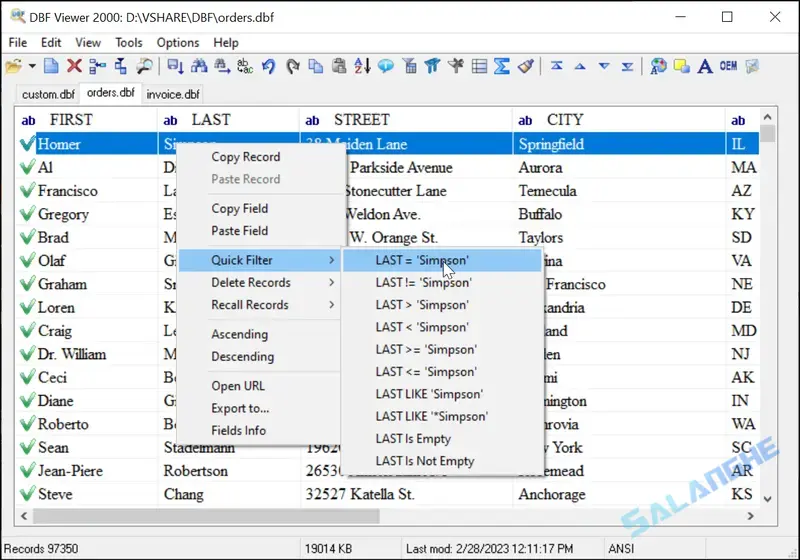
Task: Jump to last record arrow icon
Action: coord(628,66)
